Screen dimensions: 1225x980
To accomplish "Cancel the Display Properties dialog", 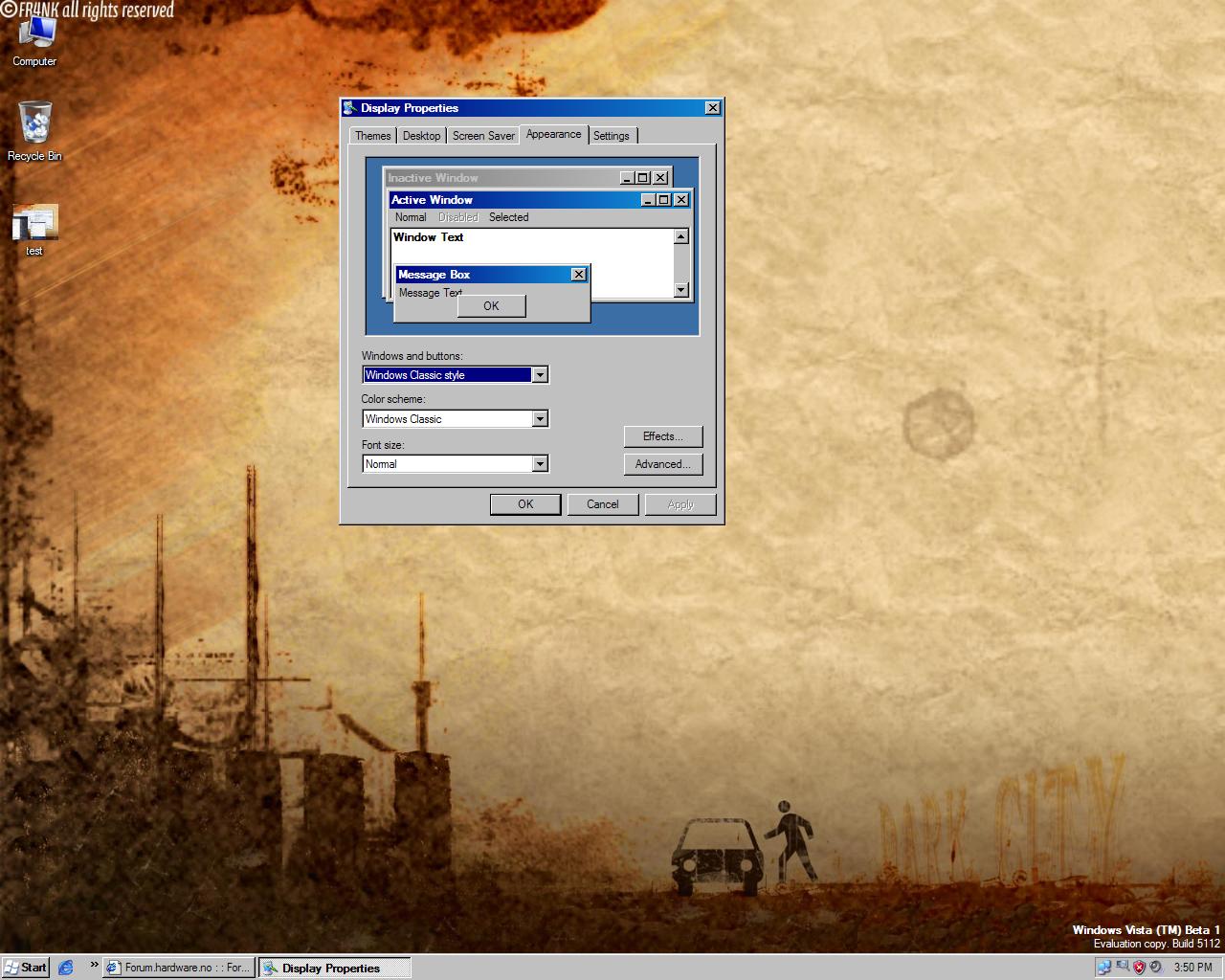I will [x=603, y=504].
